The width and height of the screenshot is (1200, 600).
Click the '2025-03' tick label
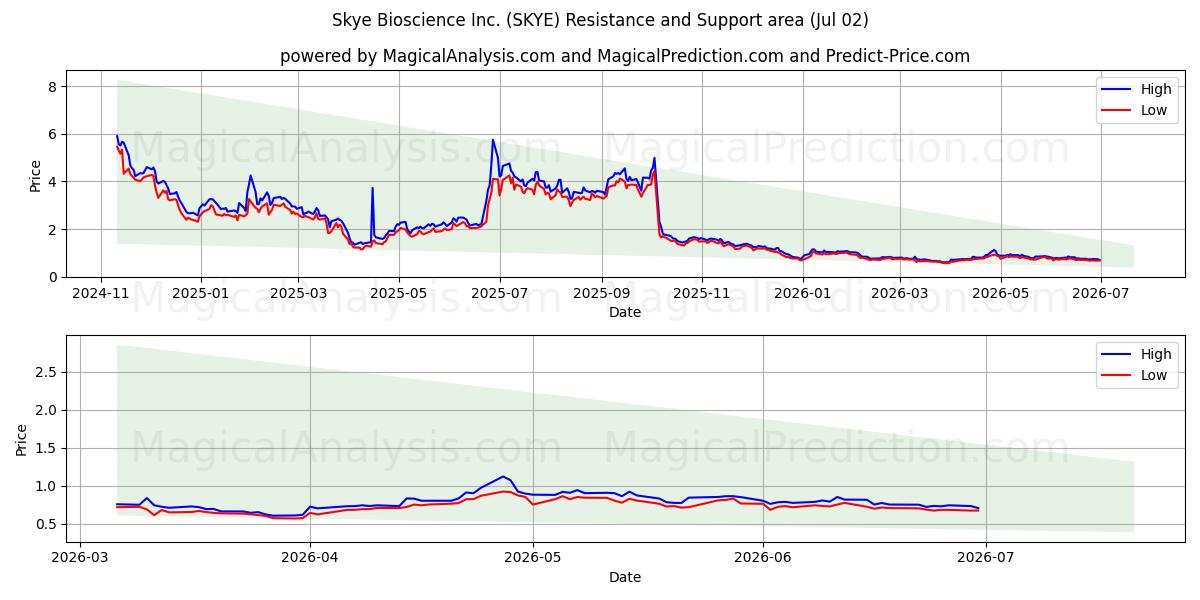pos(298,294)
